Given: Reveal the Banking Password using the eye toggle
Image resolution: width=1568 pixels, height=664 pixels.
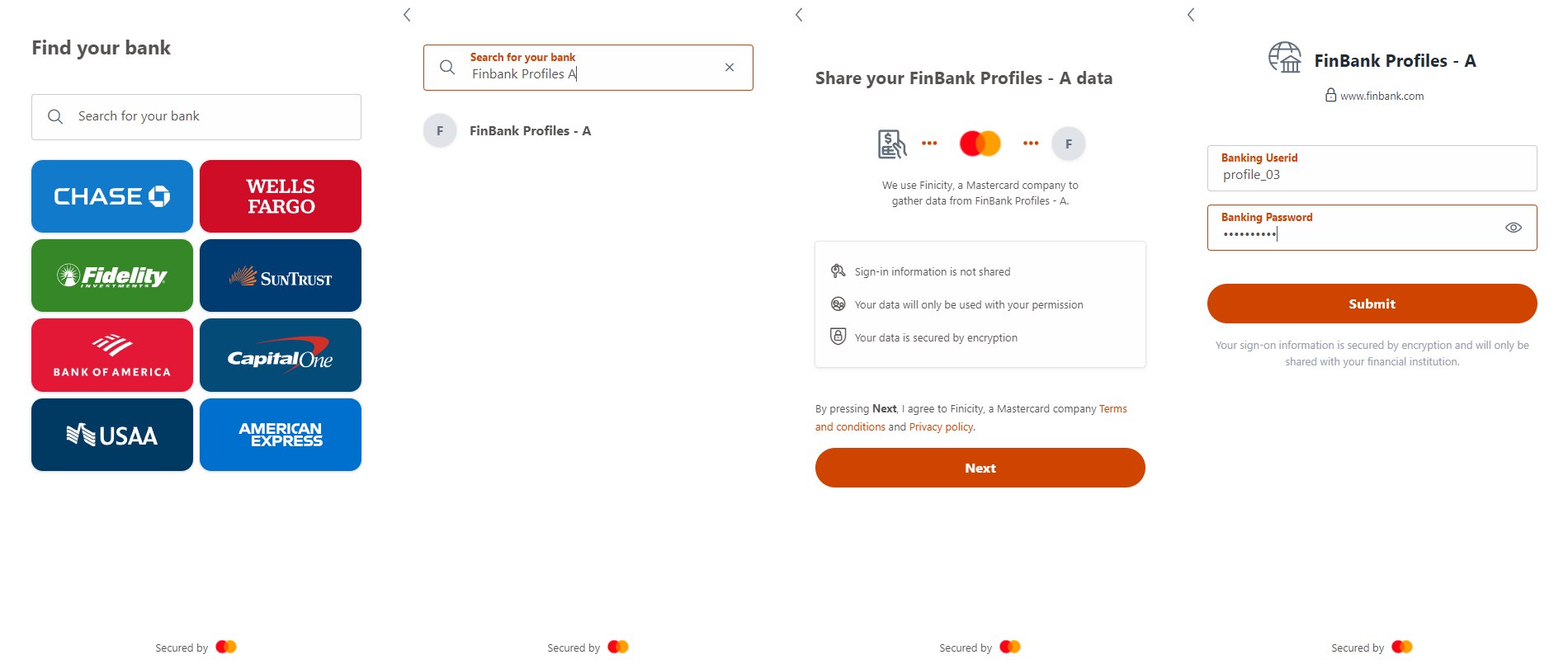Looking at the screenshot, I should (1514, 228).
